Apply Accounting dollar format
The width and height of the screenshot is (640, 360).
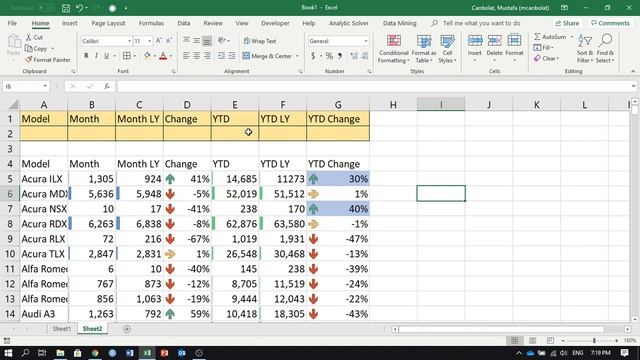click(x=313, y=56)
